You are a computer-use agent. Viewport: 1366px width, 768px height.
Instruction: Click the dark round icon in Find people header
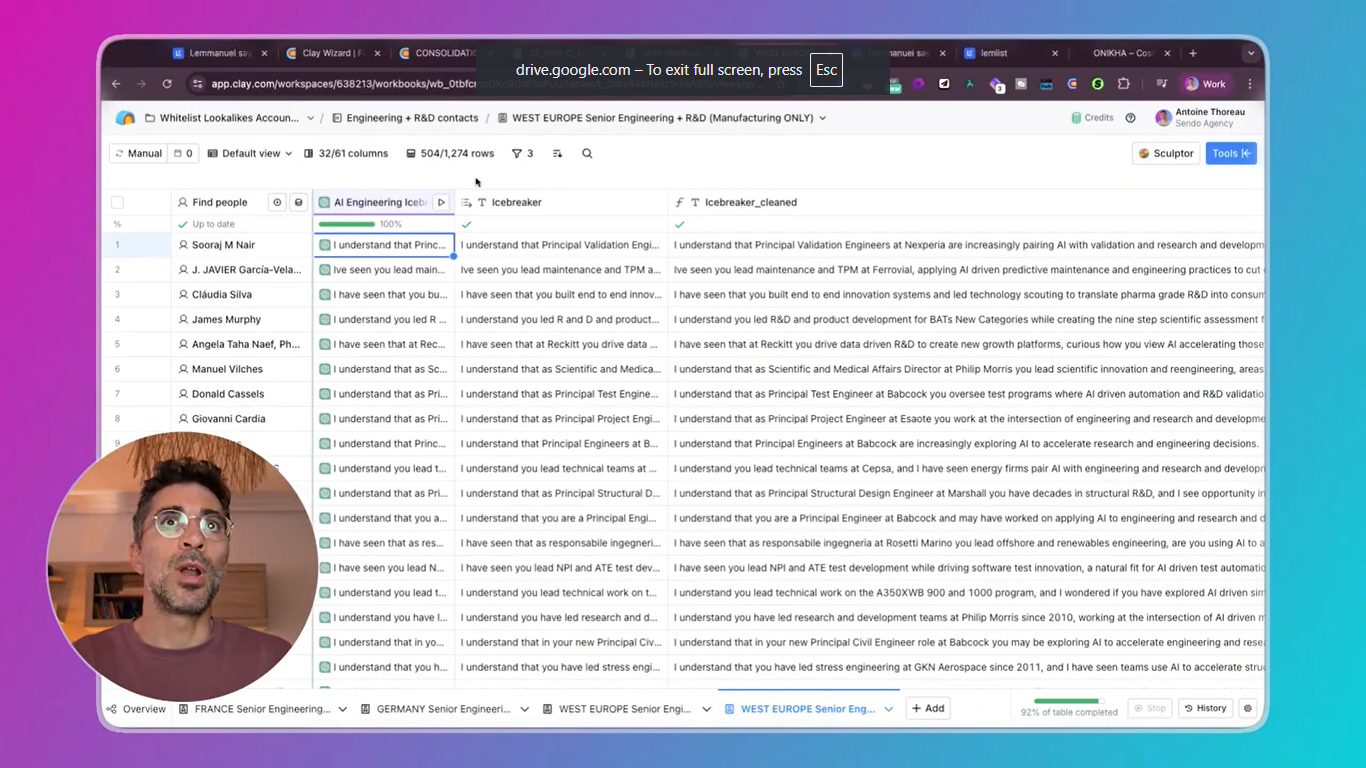click(x=298, y=202)
